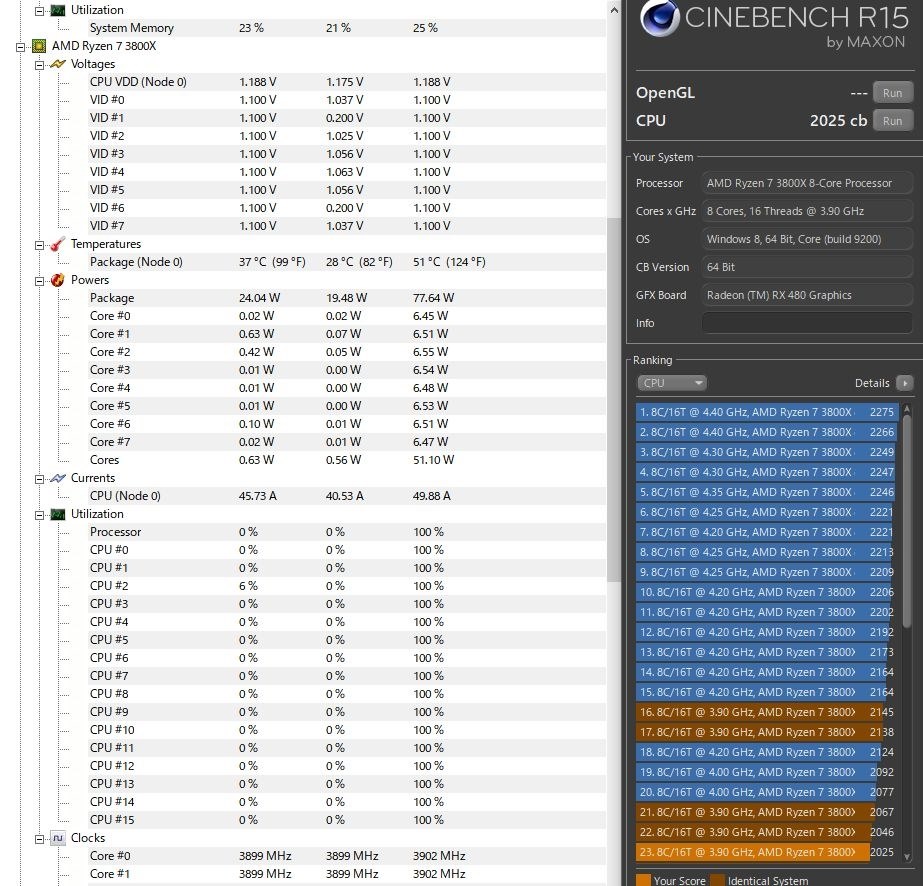This screenshot has width=923, height=886.
Task: Select the CPU #15 utilization row
Action: point(346,819)
